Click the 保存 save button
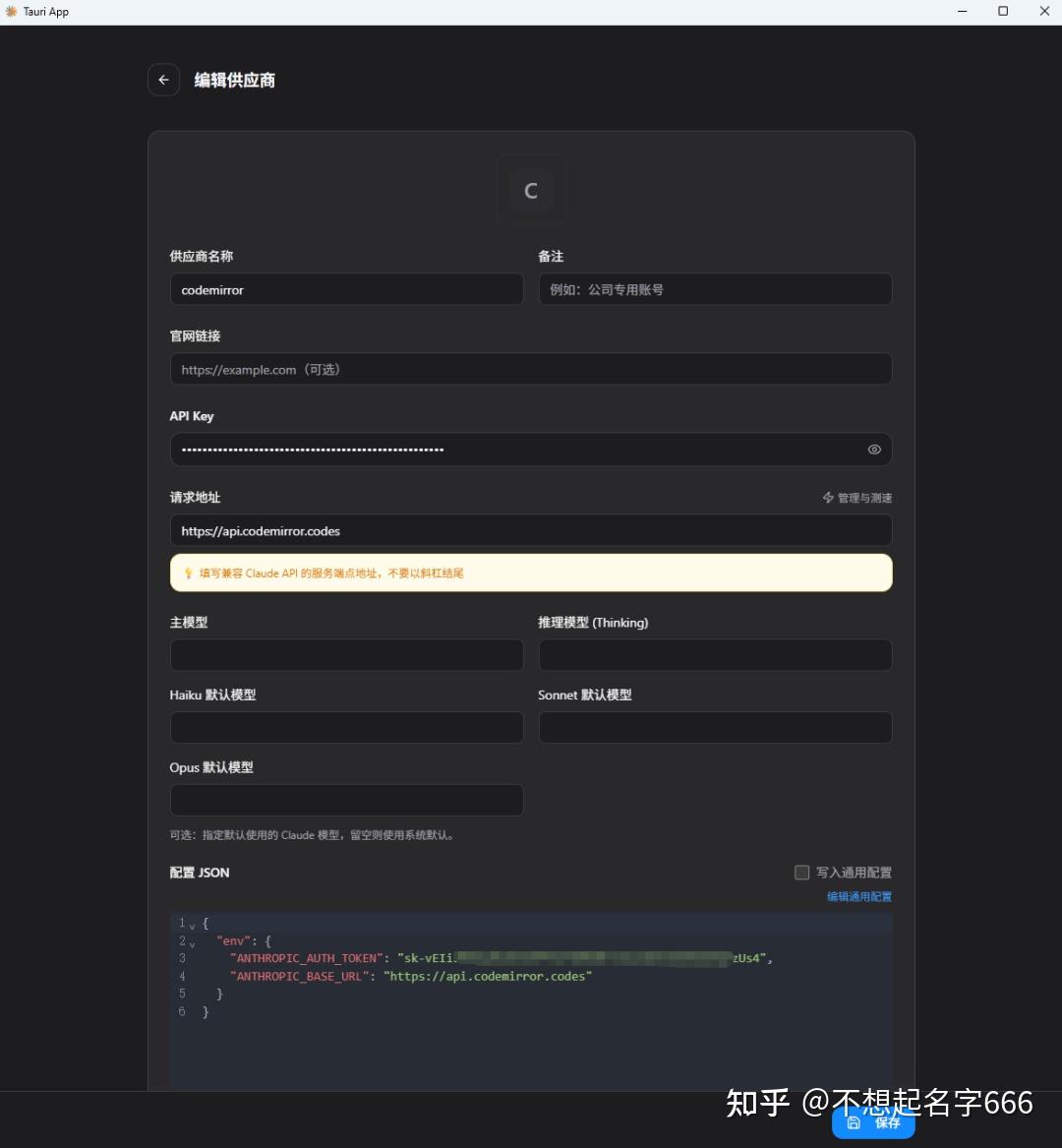The width and height of the screenshot is (1062, 1148). [873, 1122]
